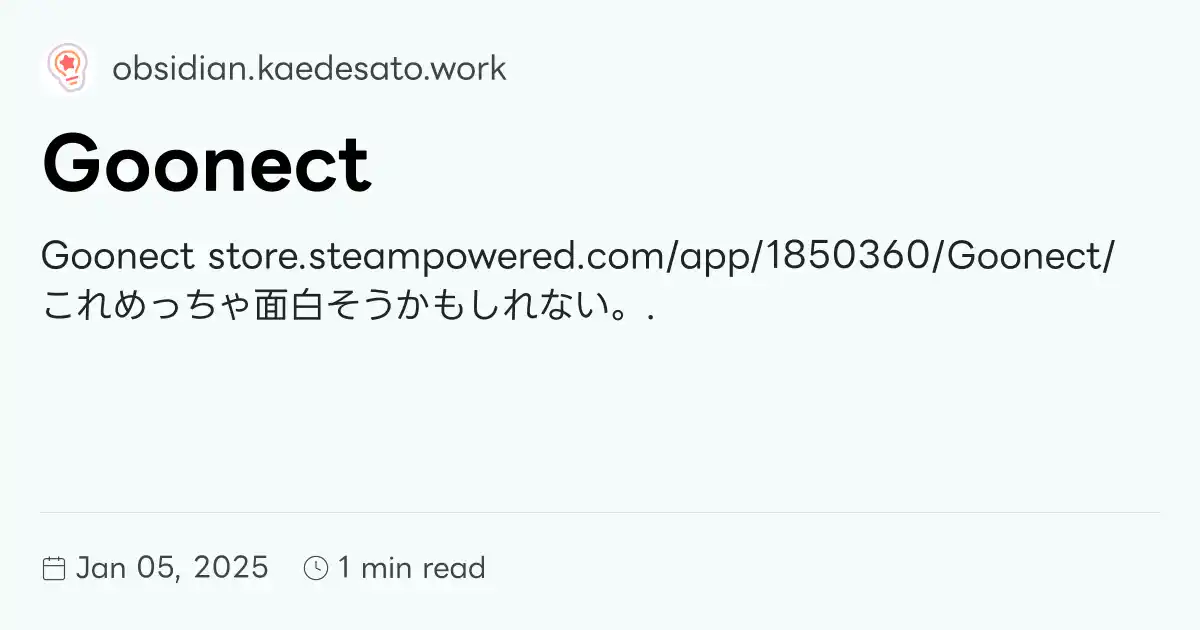Click the word Goonect starting the description
Image resolution: width=1200 pixels, height=630 pixels.
pos(118,257)
